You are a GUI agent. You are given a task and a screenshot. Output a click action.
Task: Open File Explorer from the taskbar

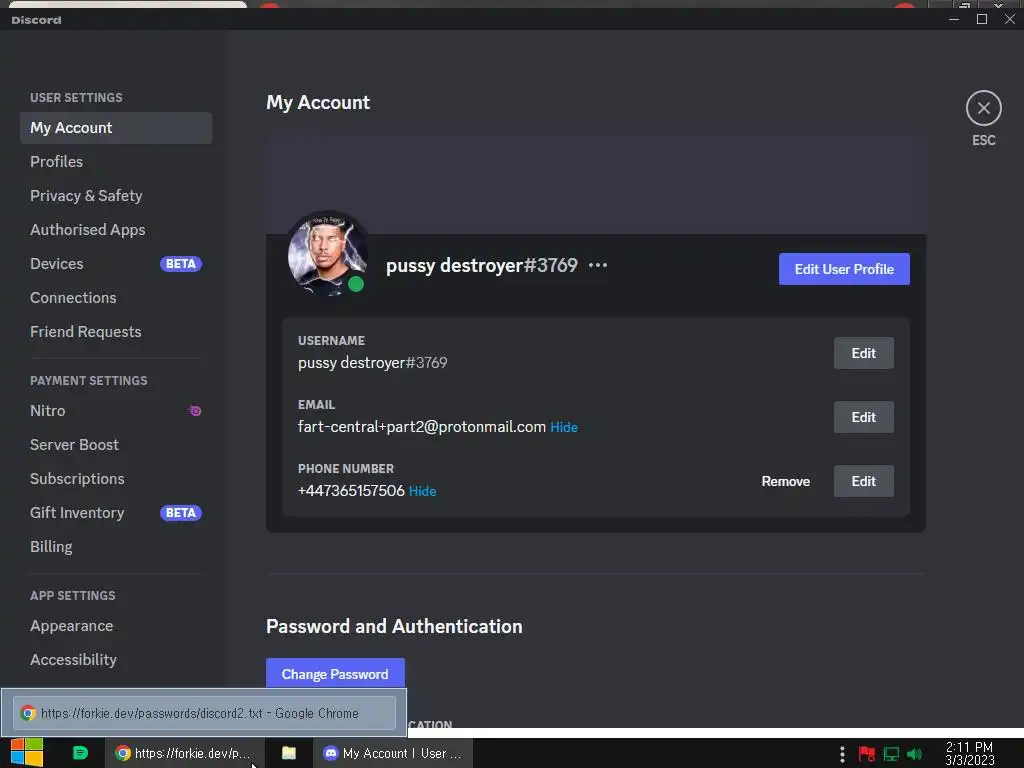289,753
